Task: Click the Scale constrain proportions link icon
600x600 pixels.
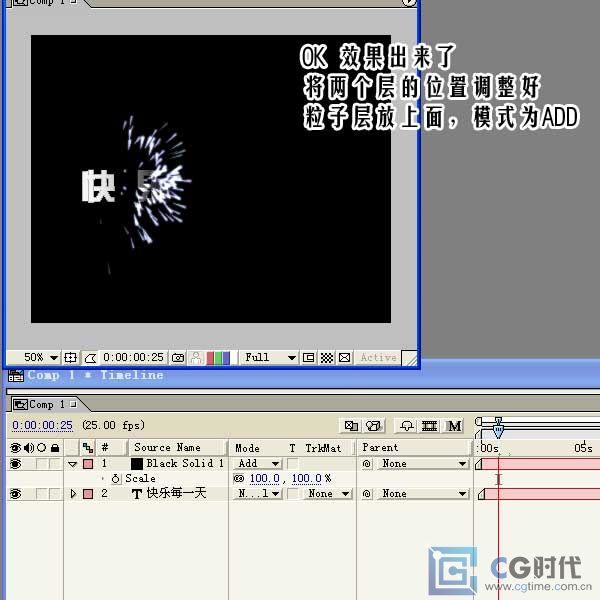Action: tap(238, 479)
